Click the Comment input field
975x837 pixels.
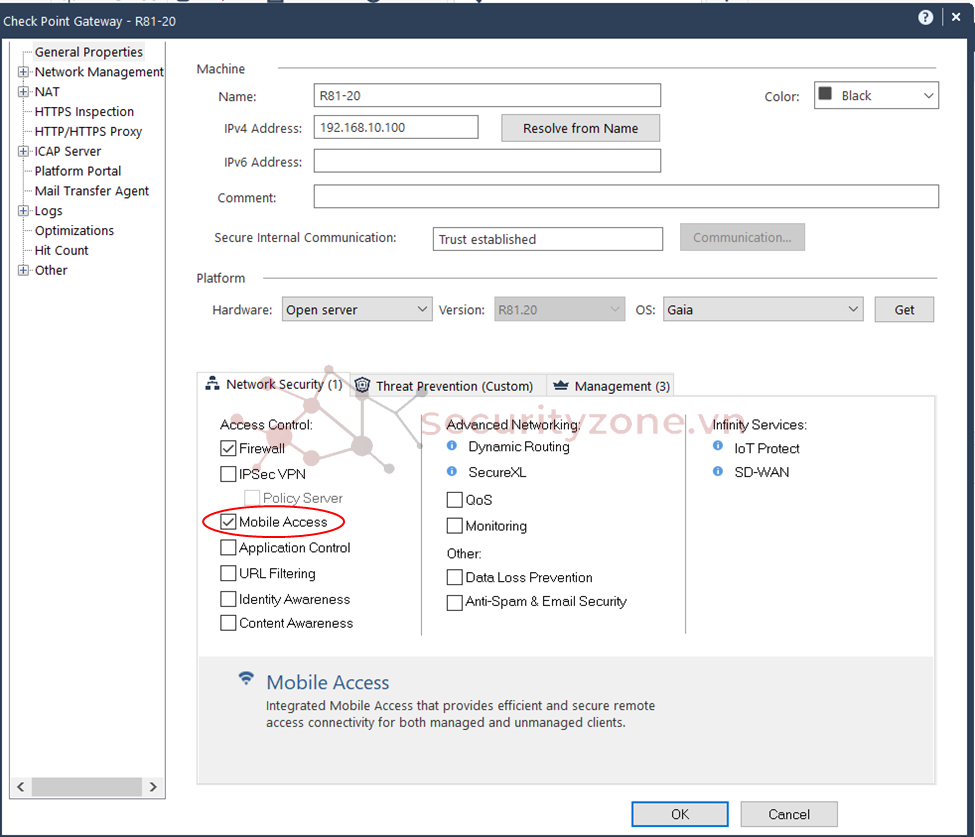point(626,197)
